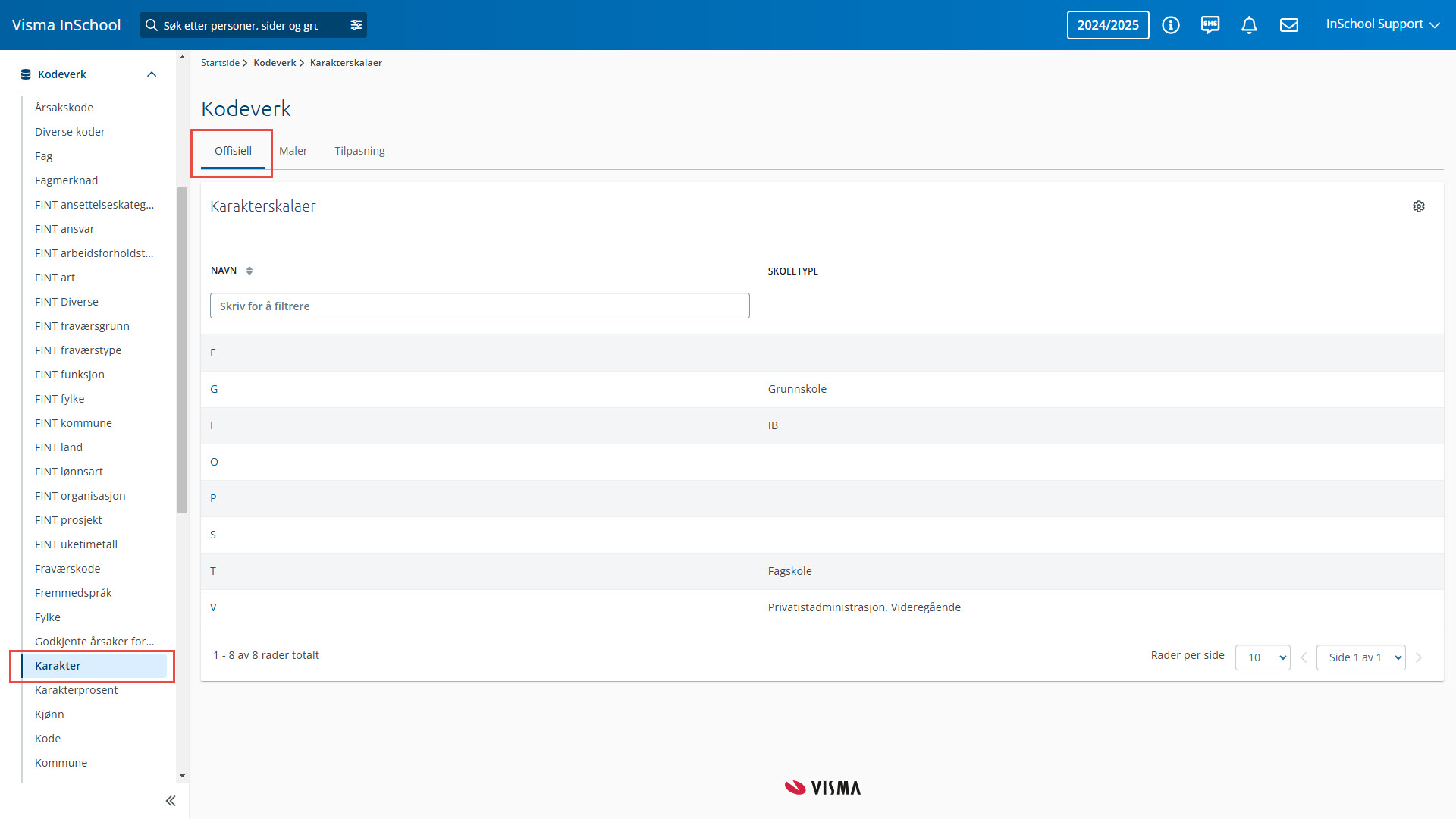Open the mail envelope icon

pos(1288,25)
